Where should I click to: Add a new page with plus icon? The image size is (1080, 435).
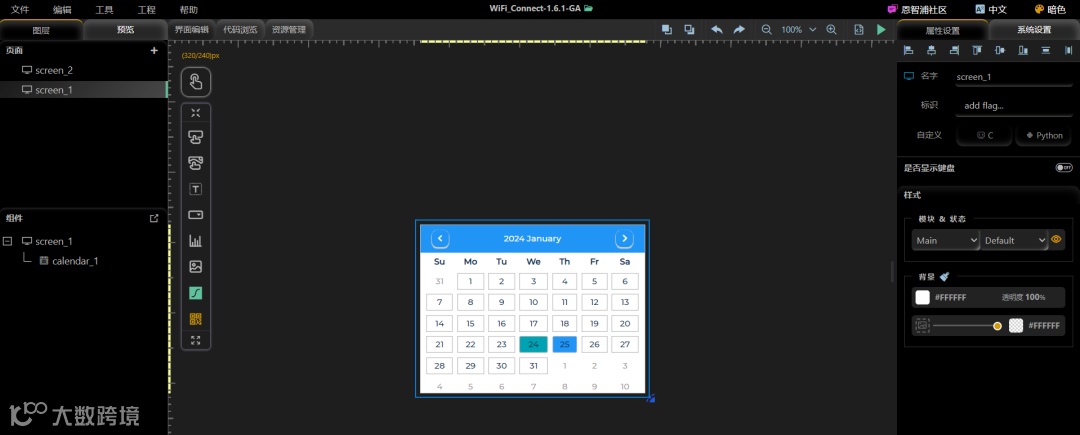point(154,50)
